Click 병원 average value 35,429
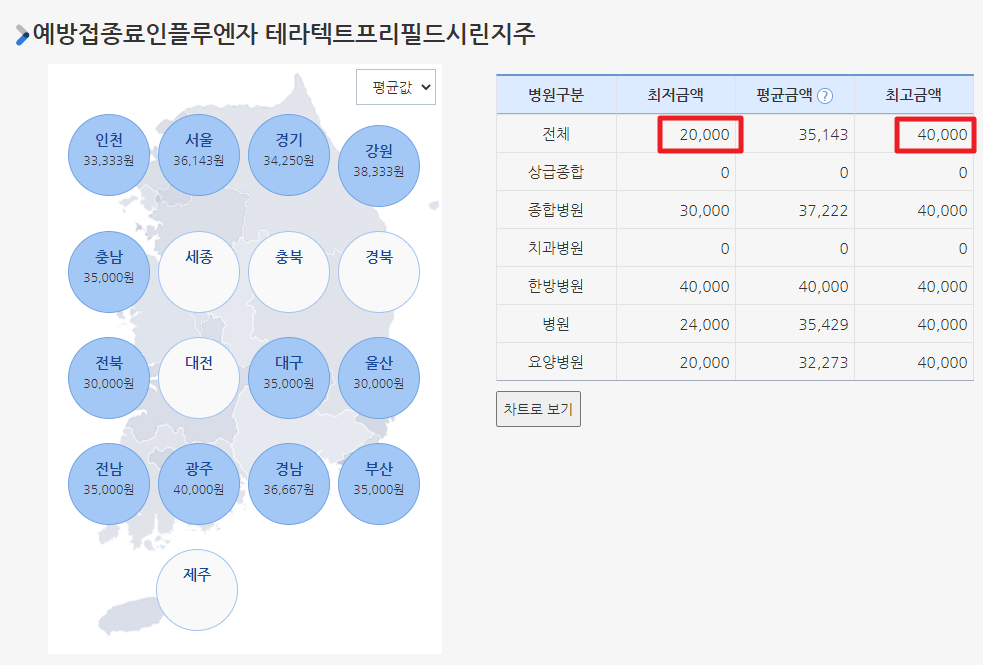Viewport: 983px width, 665px height. [823, 325]
